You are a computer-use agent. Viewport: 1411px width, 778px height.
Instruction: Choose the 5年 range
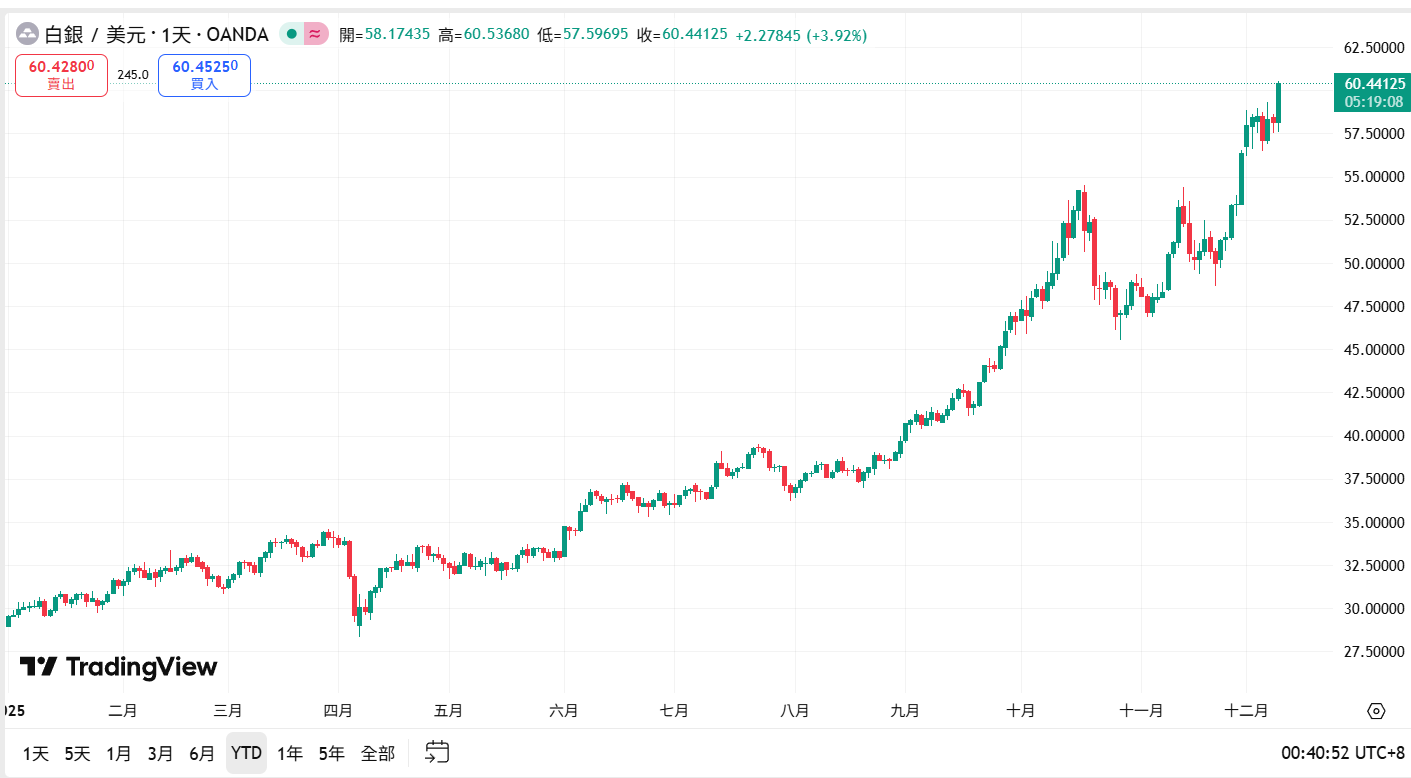click(x=332, y=753)
